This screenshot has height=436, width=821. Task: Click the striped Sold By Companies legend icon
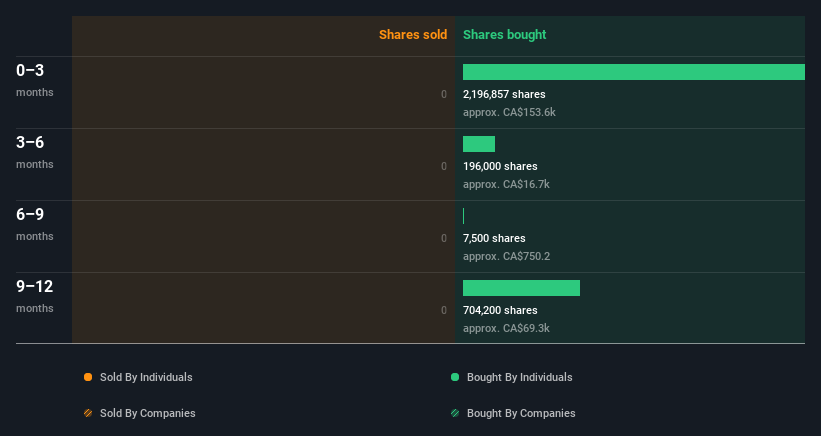[88, 413]
